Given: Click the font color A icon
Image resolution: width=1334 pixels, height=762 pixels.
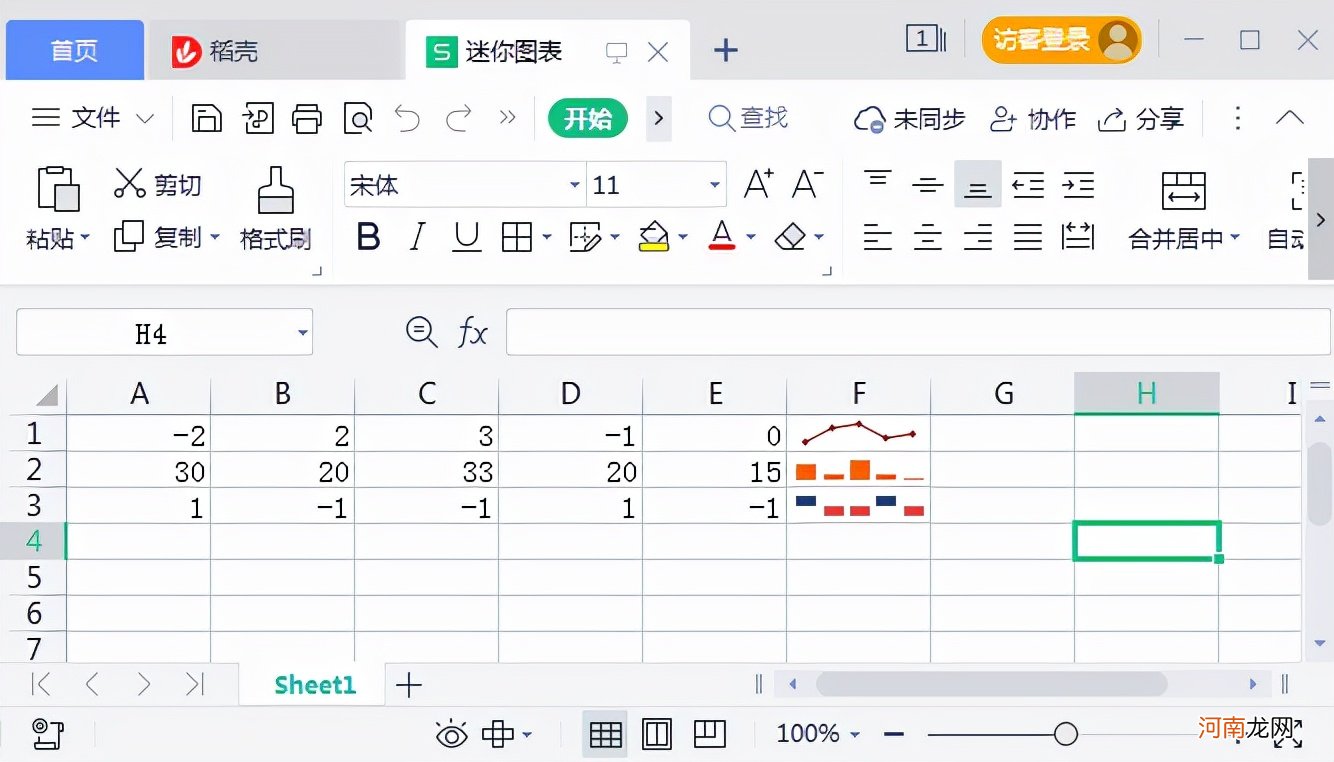Looking at the screenshot, I should click(x=722, y=237).
